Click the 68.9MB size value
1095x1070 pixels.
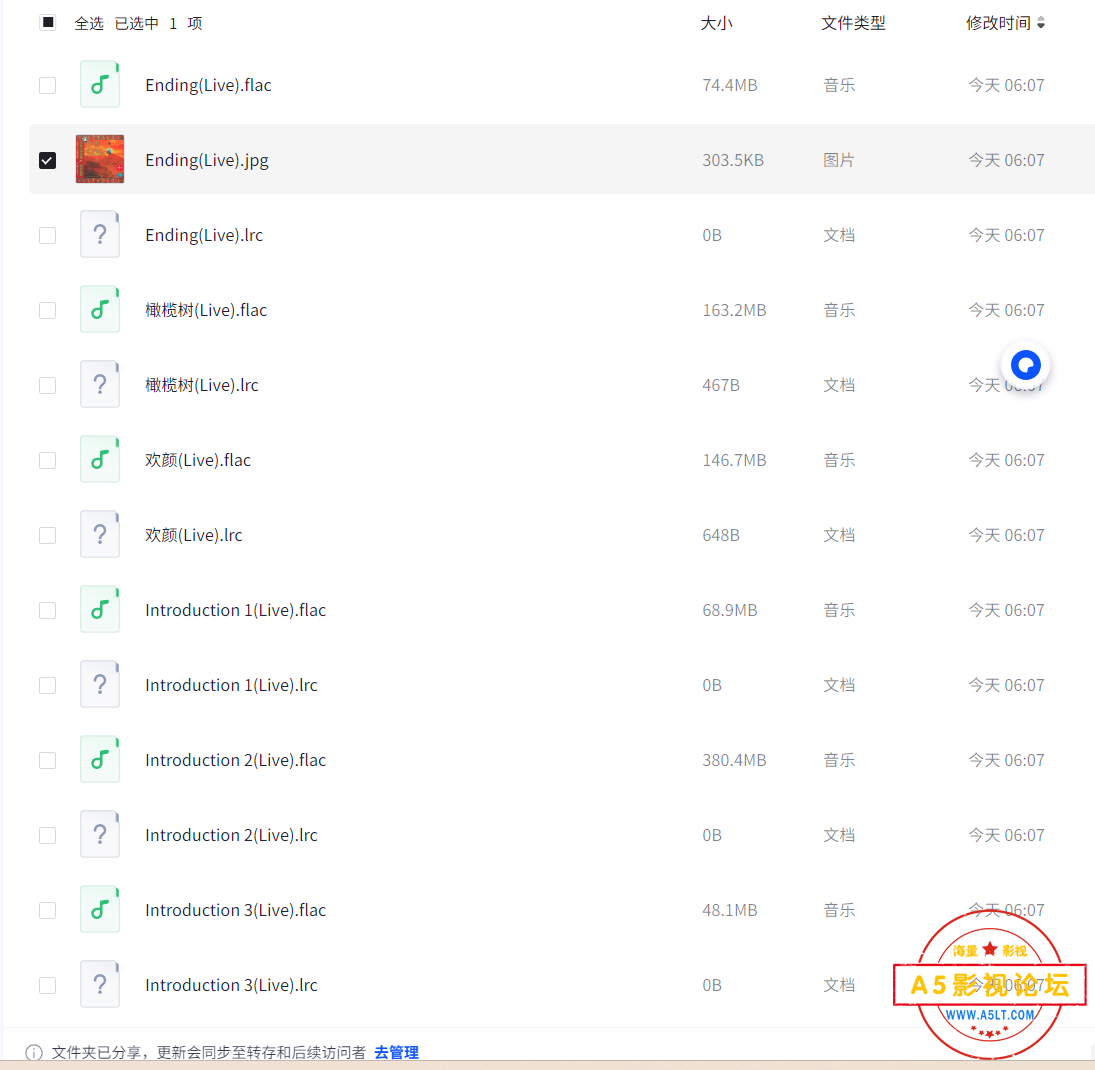coord(730,610)
